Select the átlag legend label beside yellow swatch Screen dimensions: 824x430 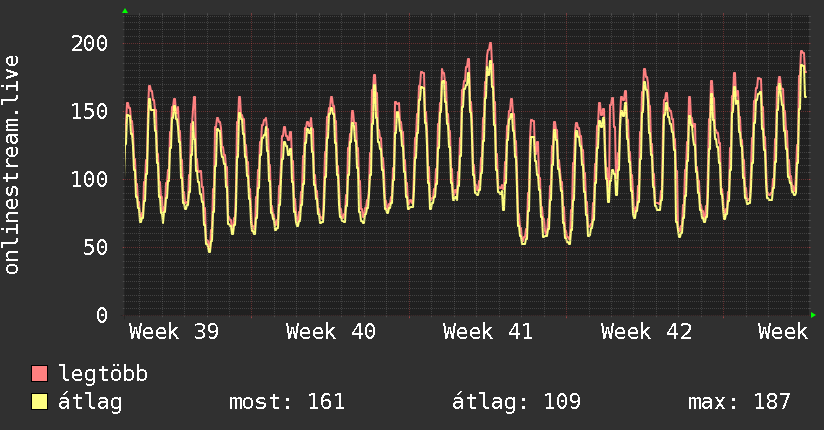pos(90,402)
